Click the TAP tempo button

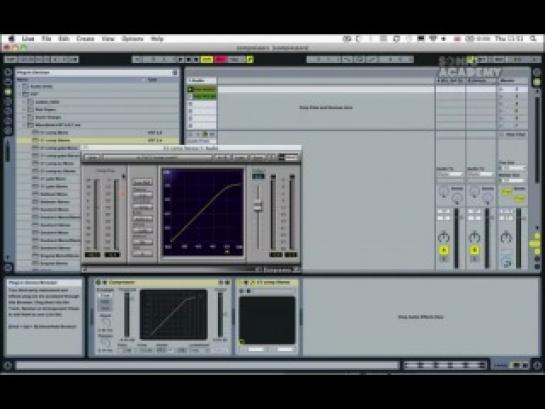[11, 59]
